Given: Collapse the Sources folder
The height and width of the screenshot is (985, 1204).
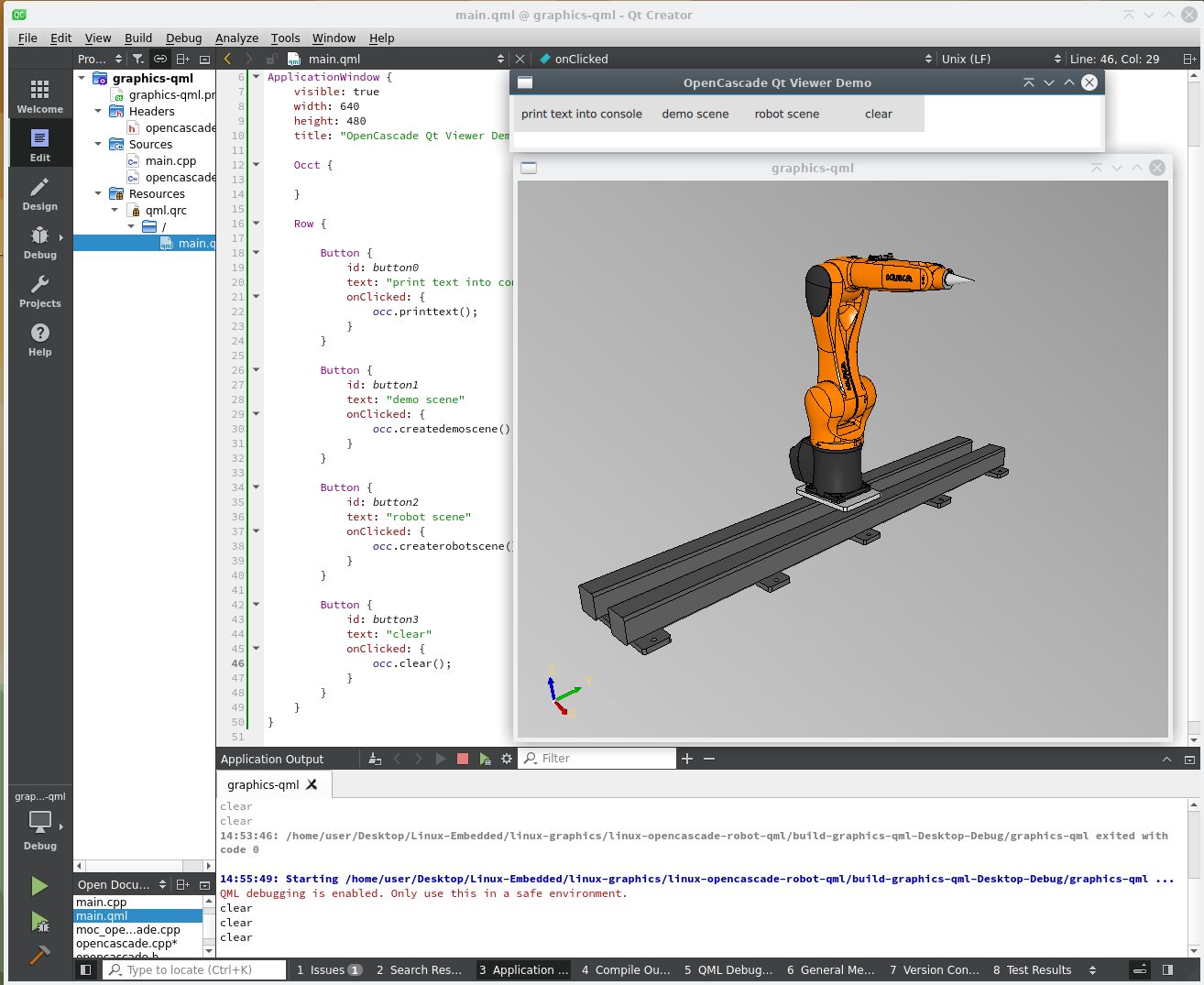Looking at the screenshot, I should (x=98, y=144).
